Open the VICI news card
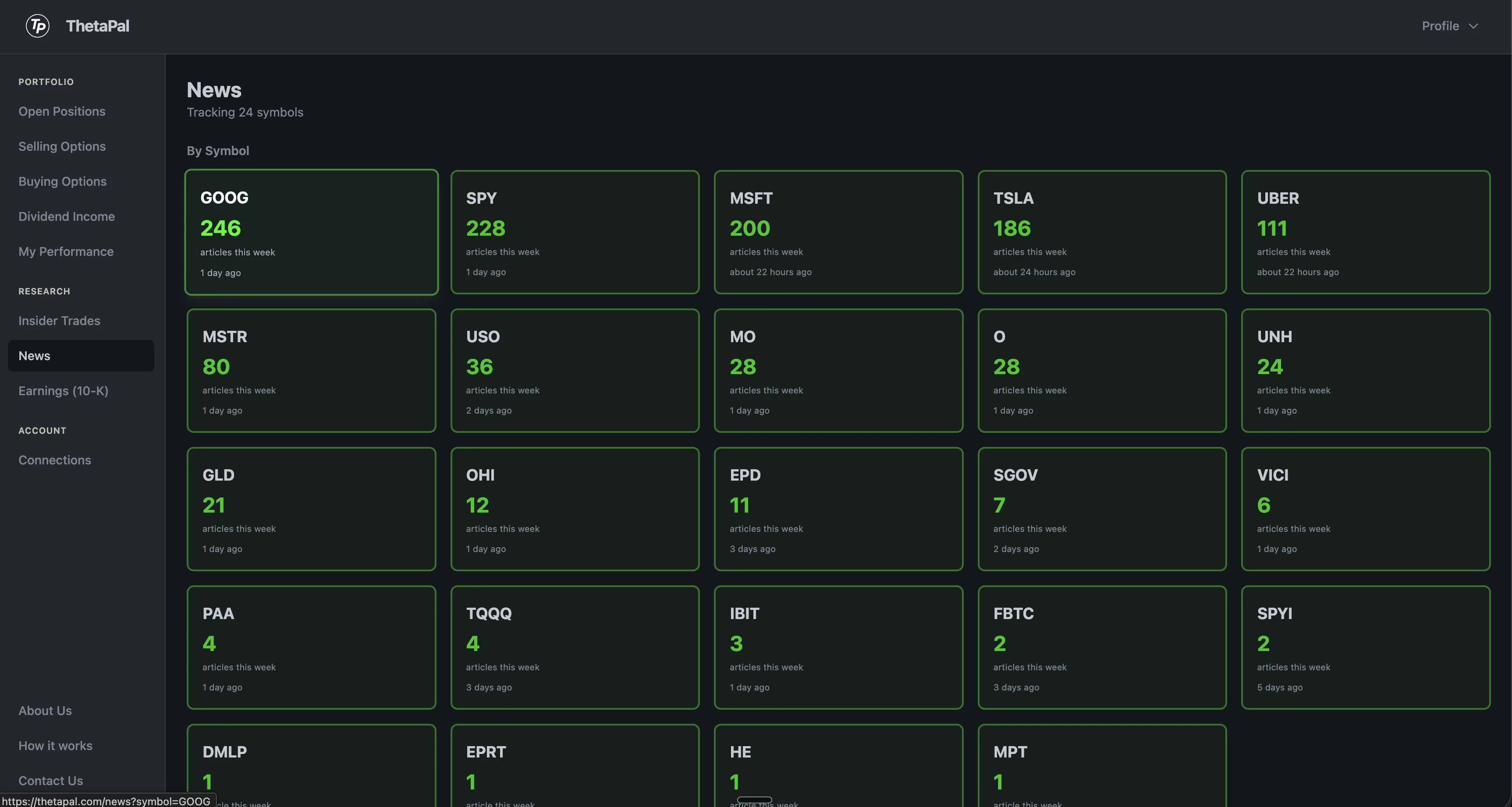1512x807 pixels. (1366, 509)
